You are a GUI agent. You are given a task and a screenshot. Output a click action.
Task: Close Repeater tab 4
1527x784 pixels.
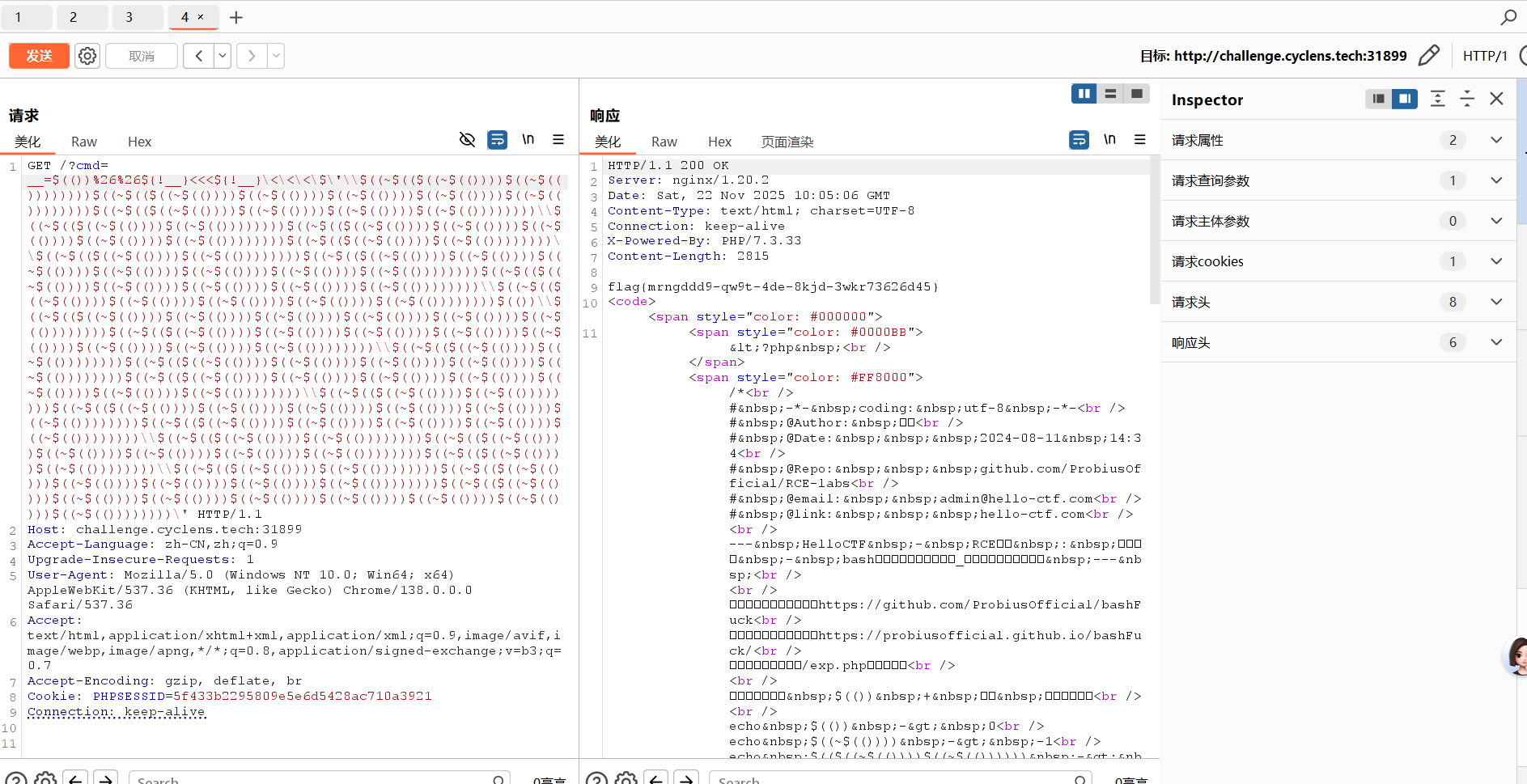click(x=201, y=17)
